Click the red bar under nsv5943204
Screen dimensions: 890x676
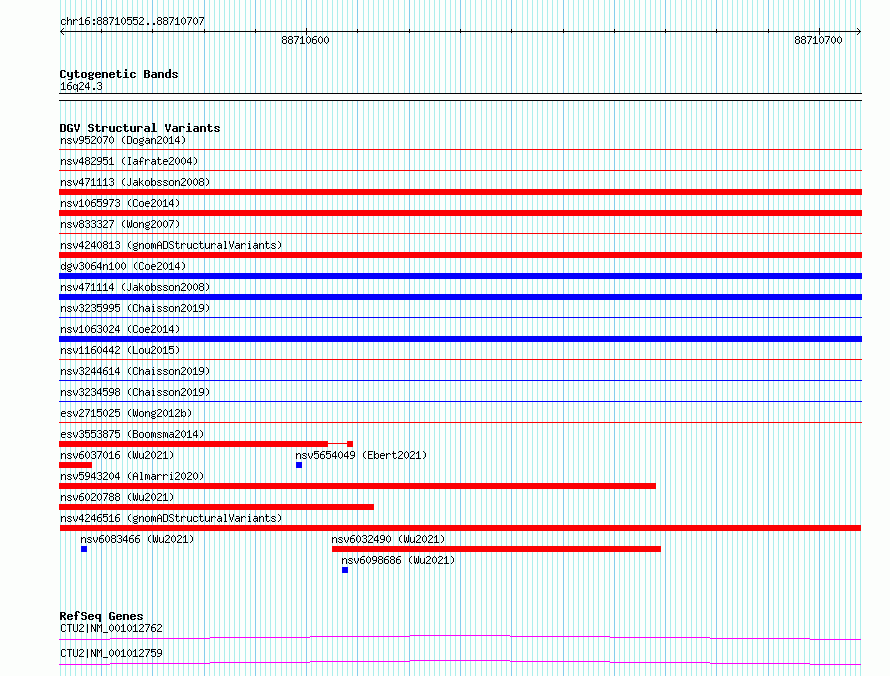(x=358, y=486)
